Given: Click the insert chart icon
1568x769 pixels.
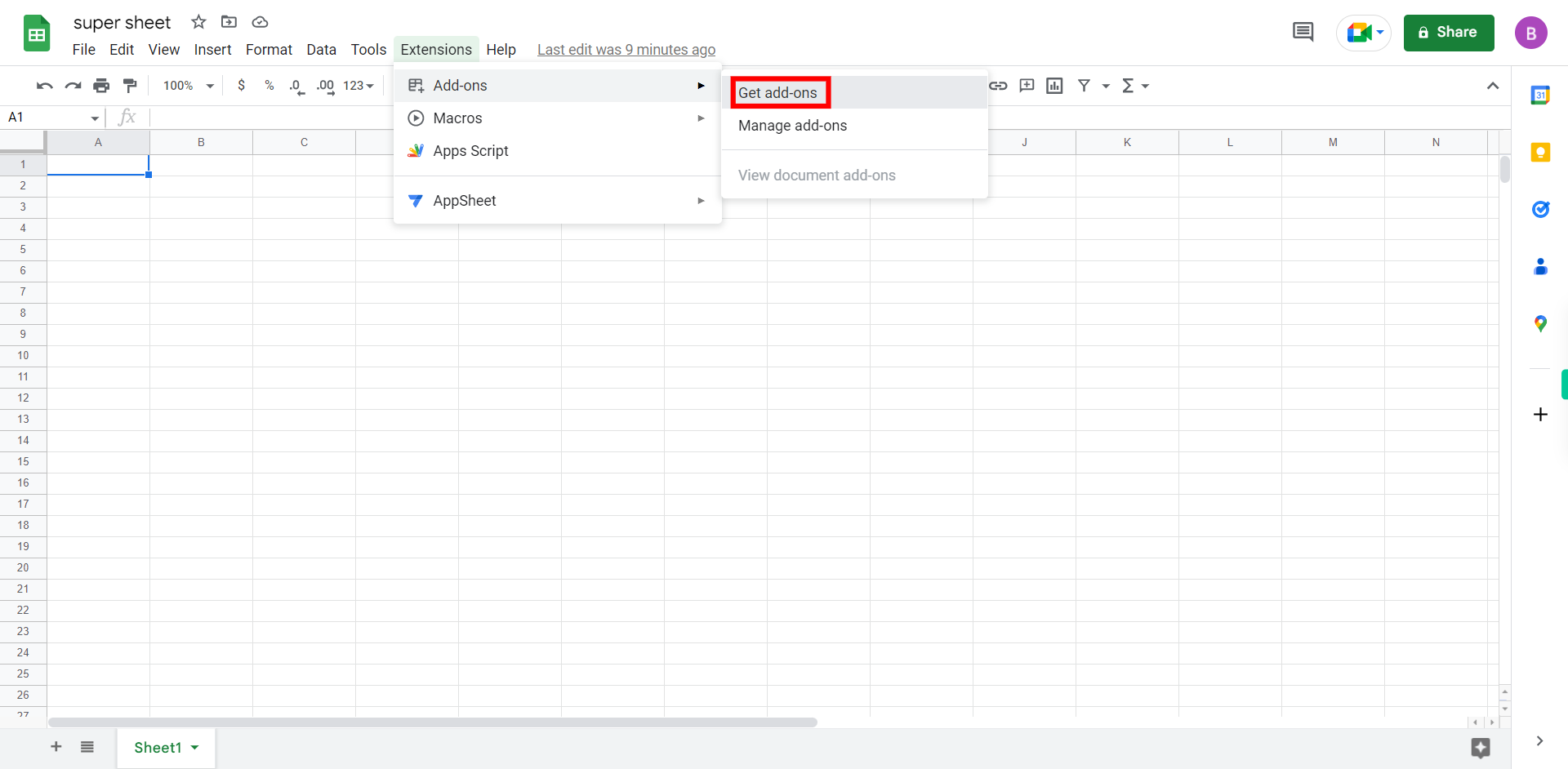Looking at the screenshot, I should [x=1055, y=86].
